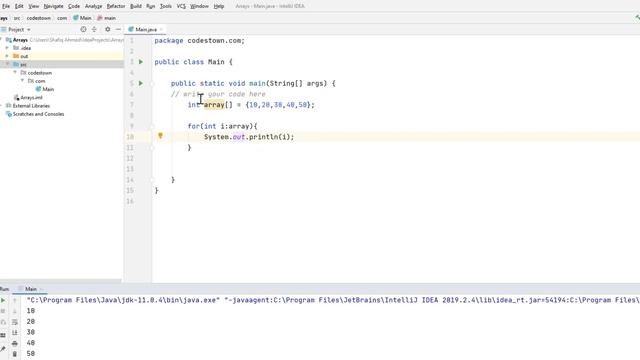The width and height of the screenshot is (640, 360).
Task: Close the Main.java editor tab
Action: [x=161, y=29]
